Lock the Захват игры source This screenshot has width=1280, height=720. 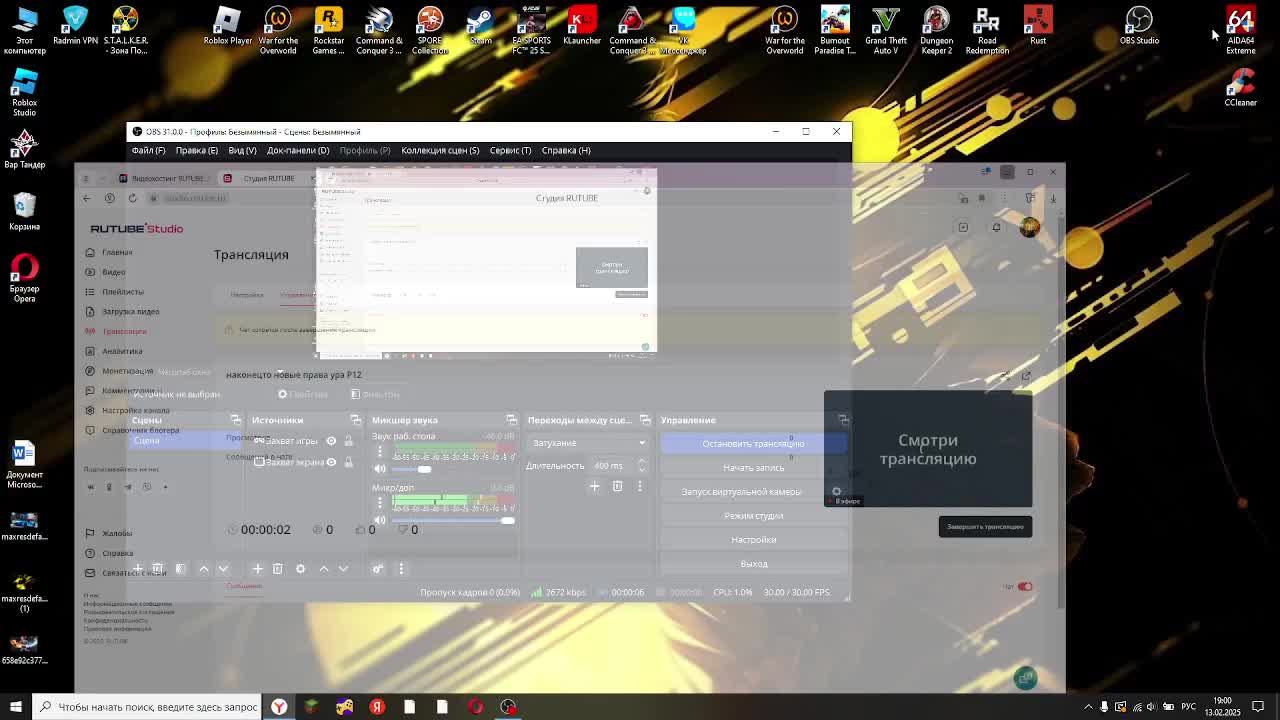pyautogui.click(x=348, y=441)
